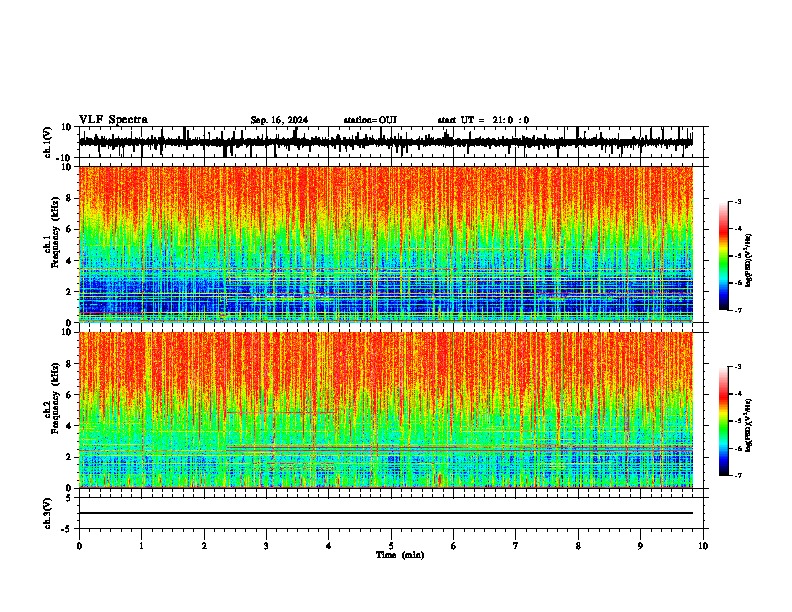Click the "ch.3(V)" axis label

click(x=47, y=513)
